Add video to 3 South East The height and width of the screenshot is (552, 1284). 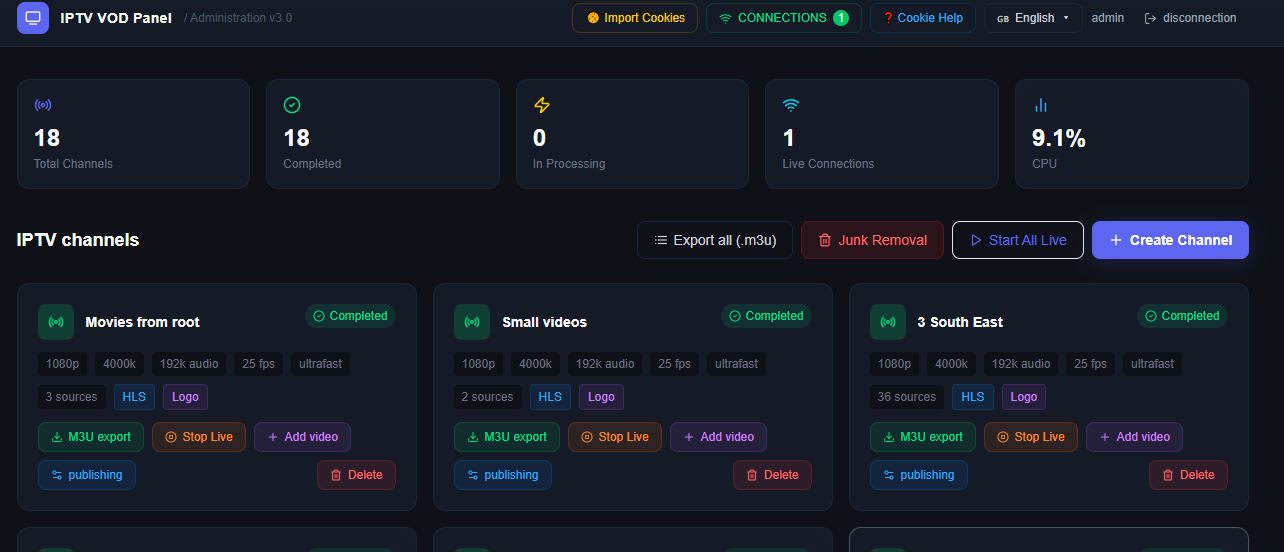[1134, 437]
